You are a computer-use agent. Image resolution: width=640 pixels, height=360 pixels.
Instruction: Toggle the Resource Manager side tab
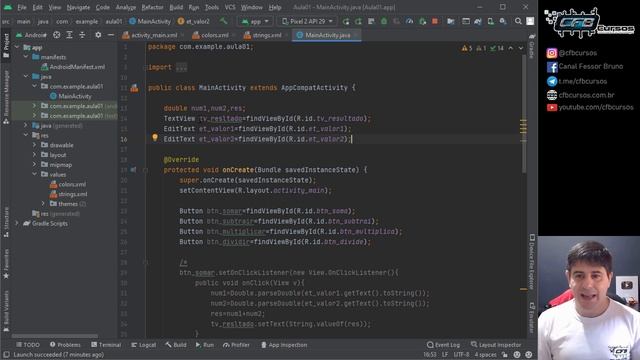tap(6, 97)
